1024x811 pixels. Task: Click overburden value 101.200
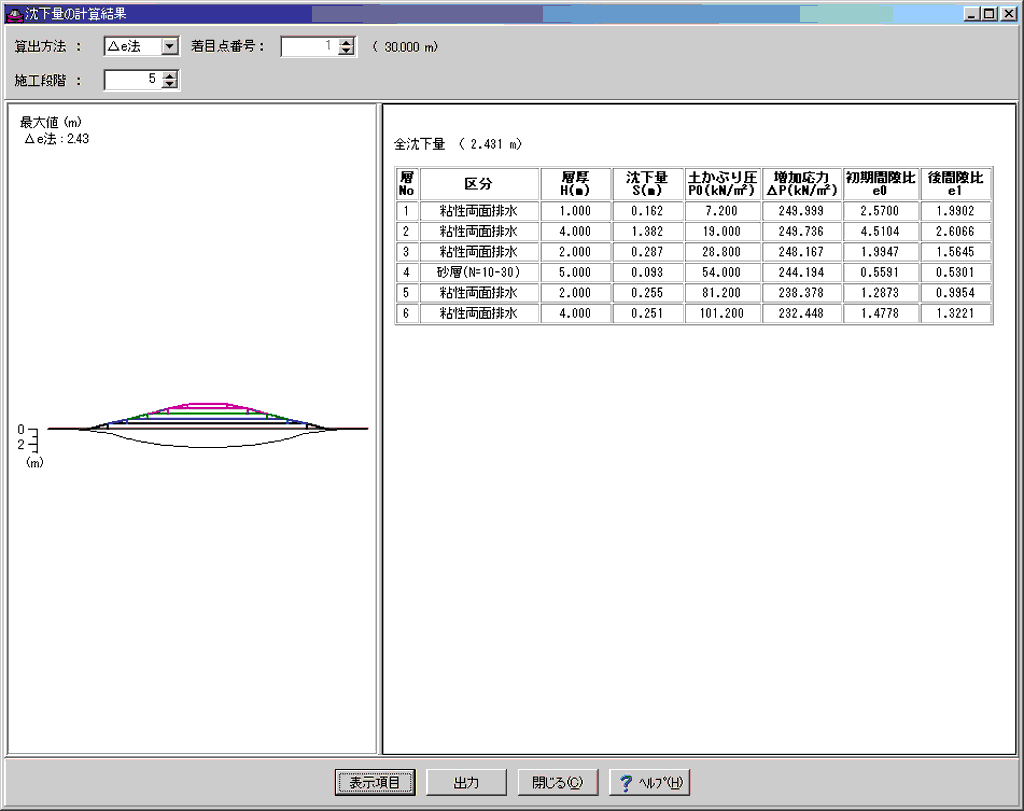[722, 313]
